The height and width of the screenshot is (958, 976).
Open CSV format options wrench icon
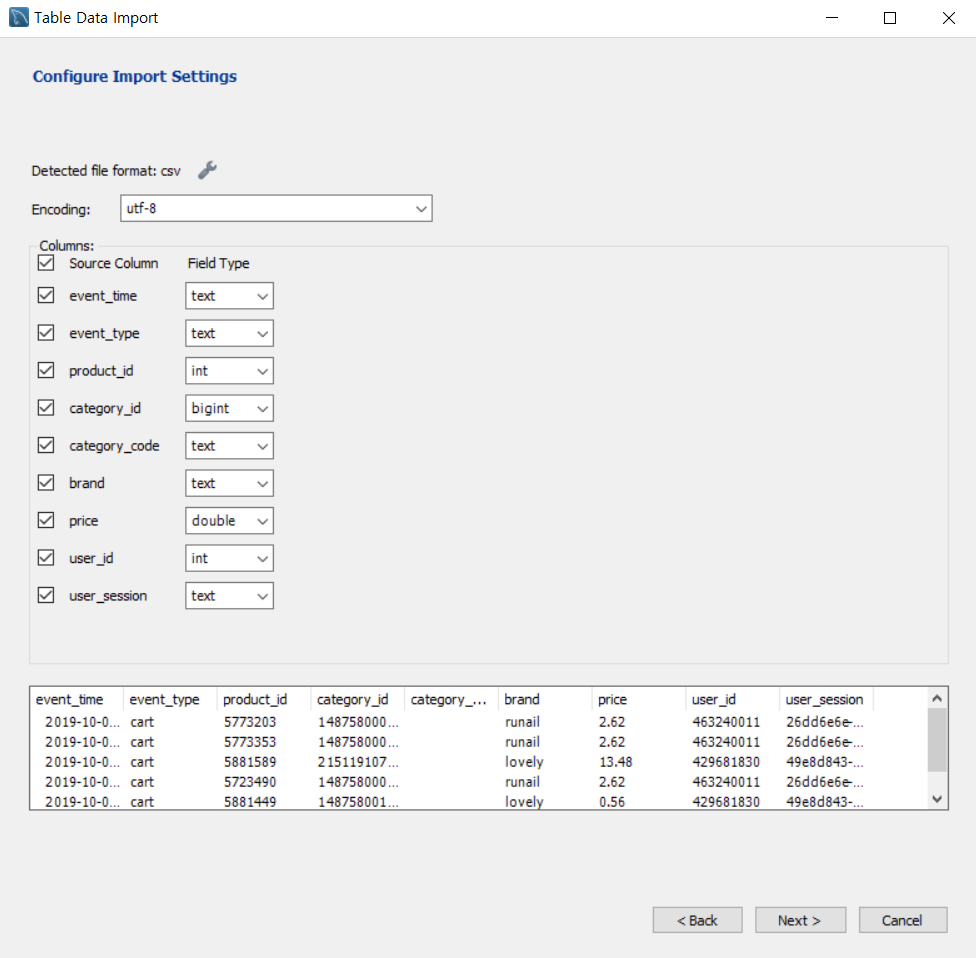(x=207, y=170)
